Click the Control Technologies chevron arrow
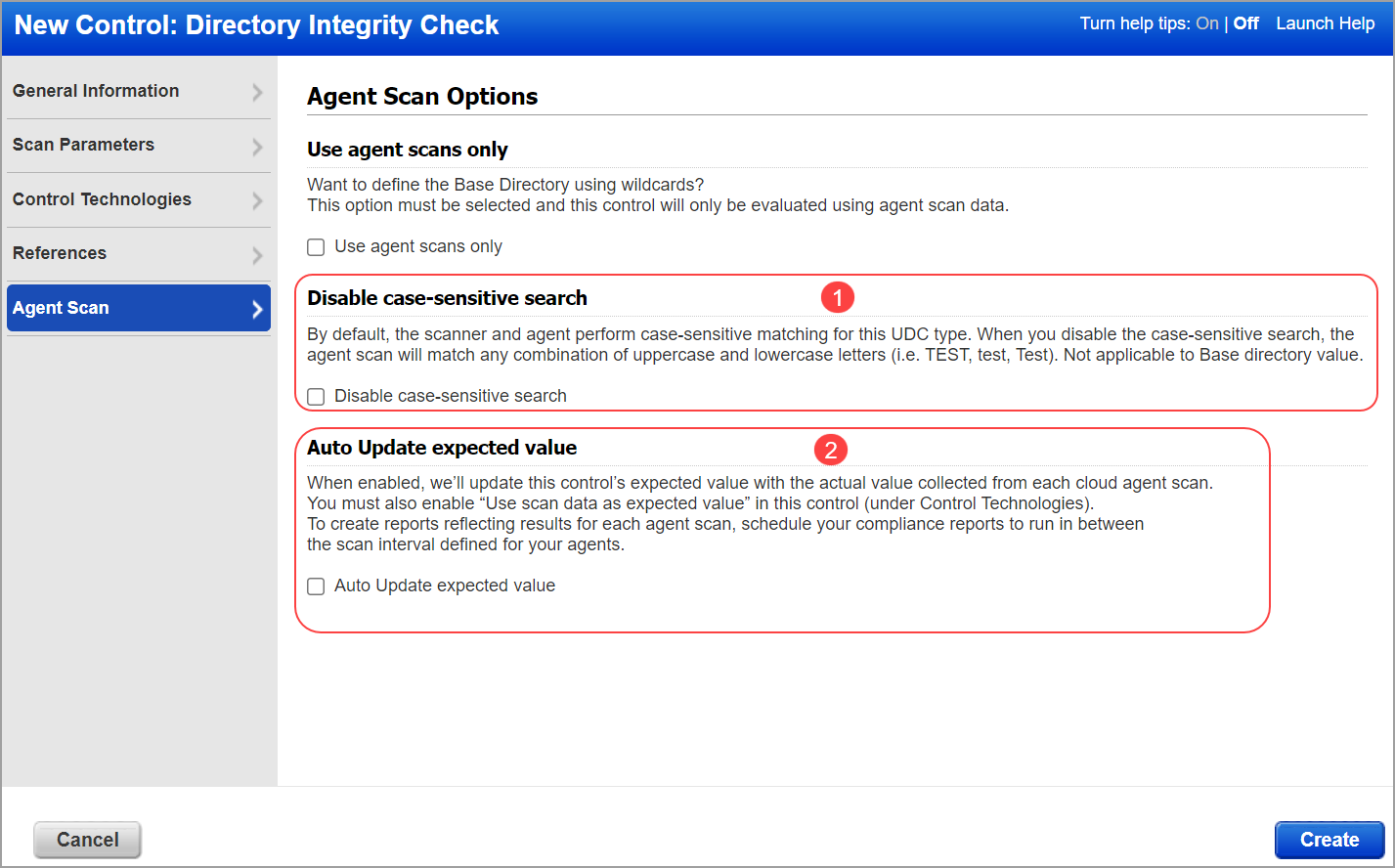The height and width of the screenshot is (868, 1395). [257, 200]
